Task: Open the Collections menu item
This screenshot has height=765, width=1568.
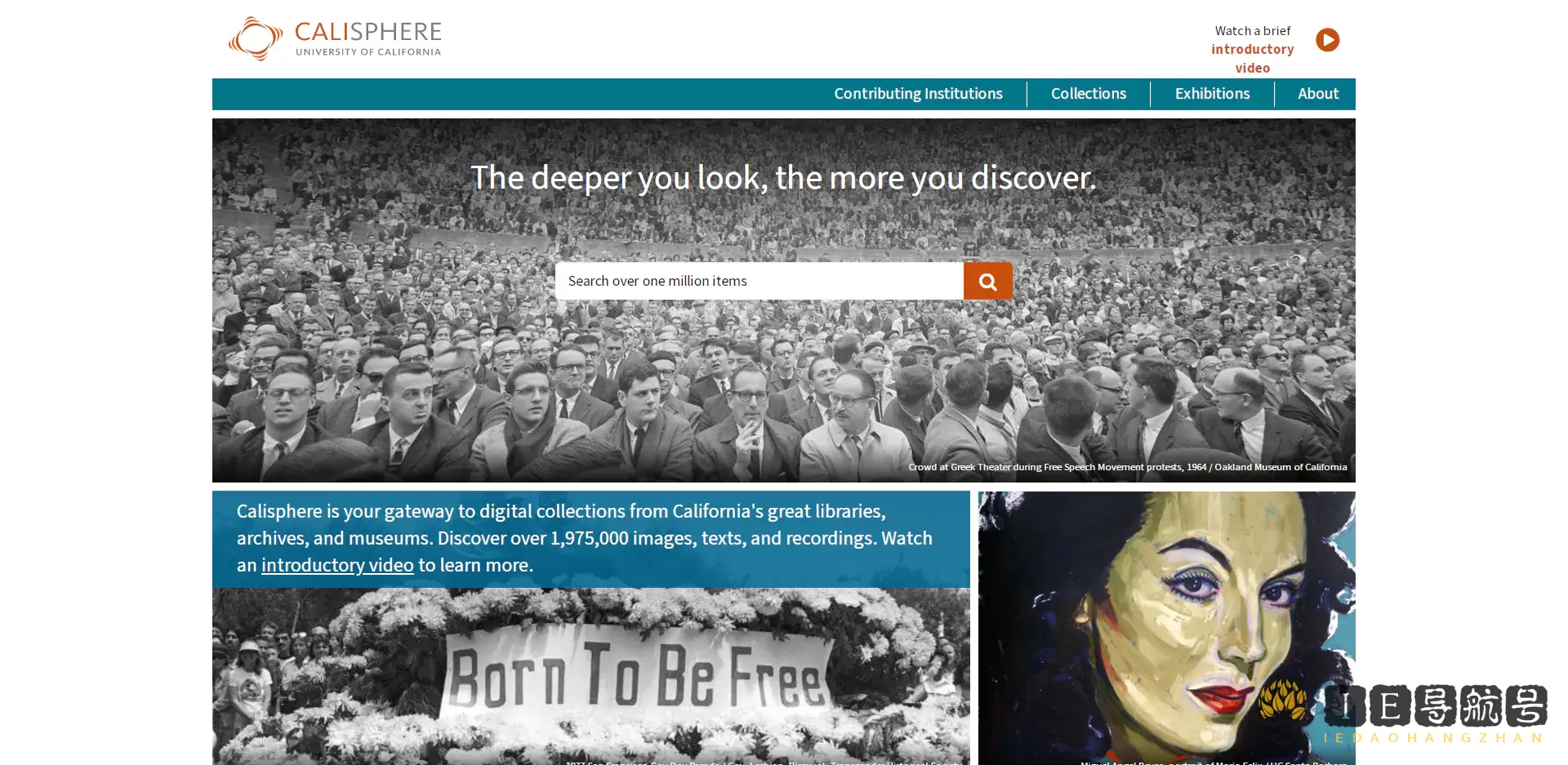Action: point(1089,94)
